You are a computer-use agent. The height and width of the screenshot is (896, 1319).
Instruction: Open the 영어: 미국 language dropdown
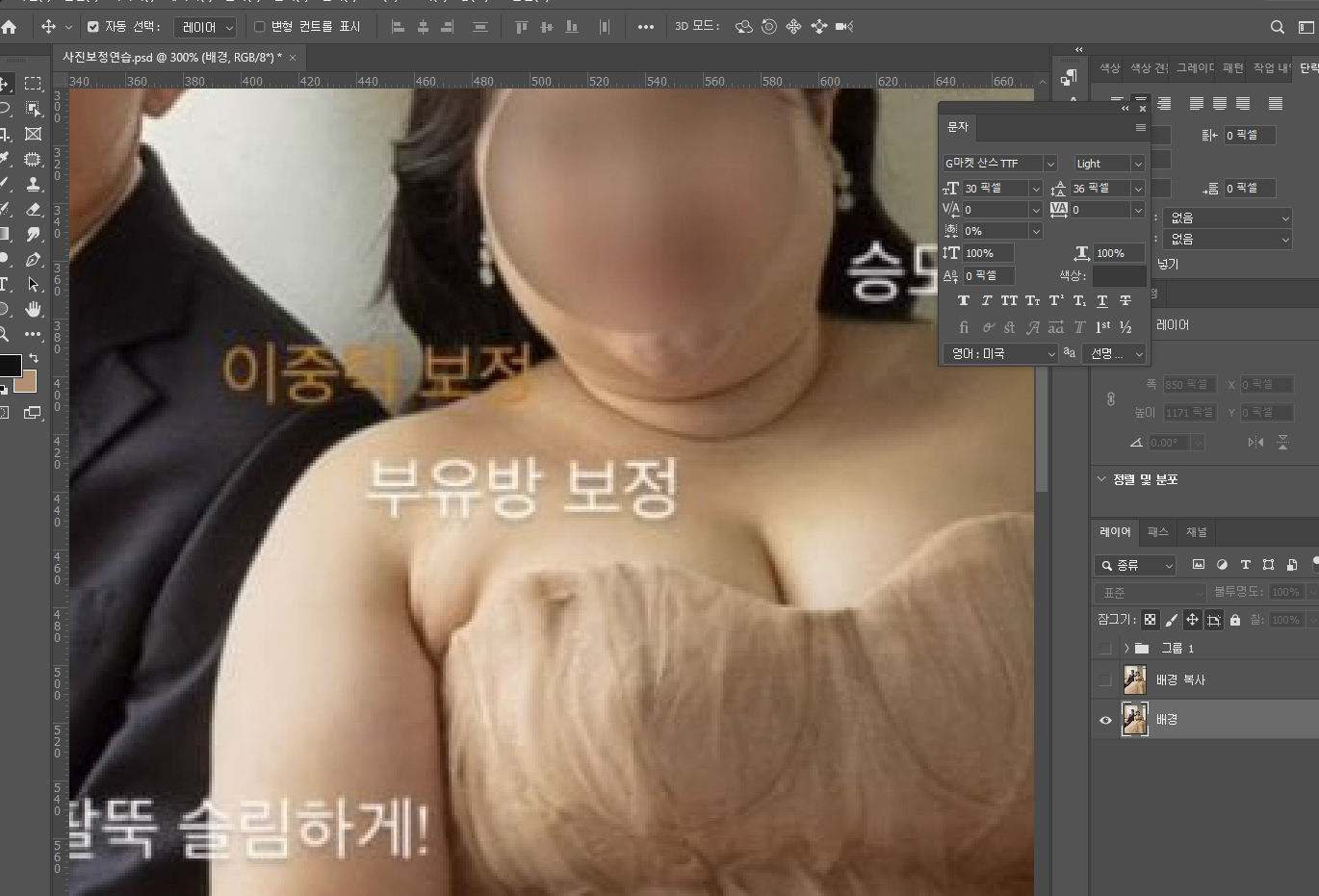coord(1000,354)
